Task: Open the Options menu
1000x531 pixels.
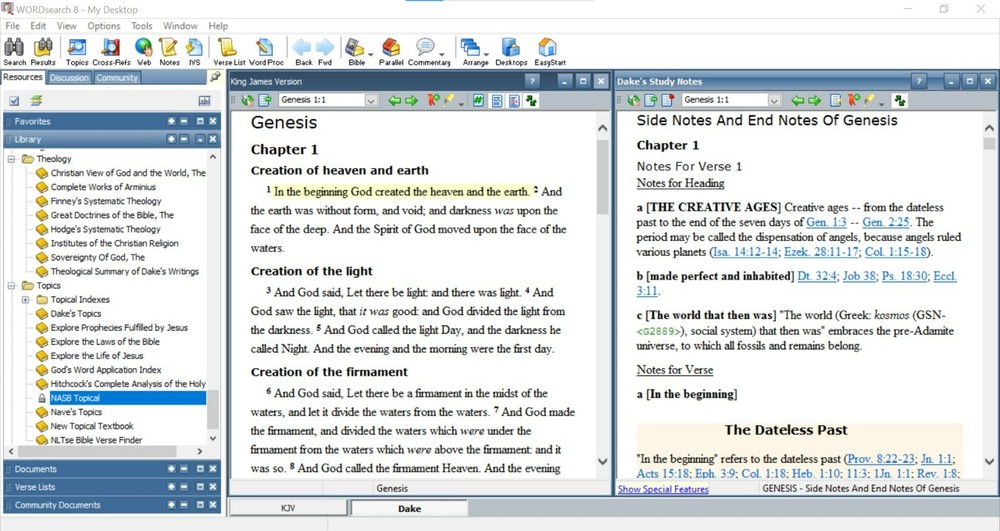Action: (103, 25)
